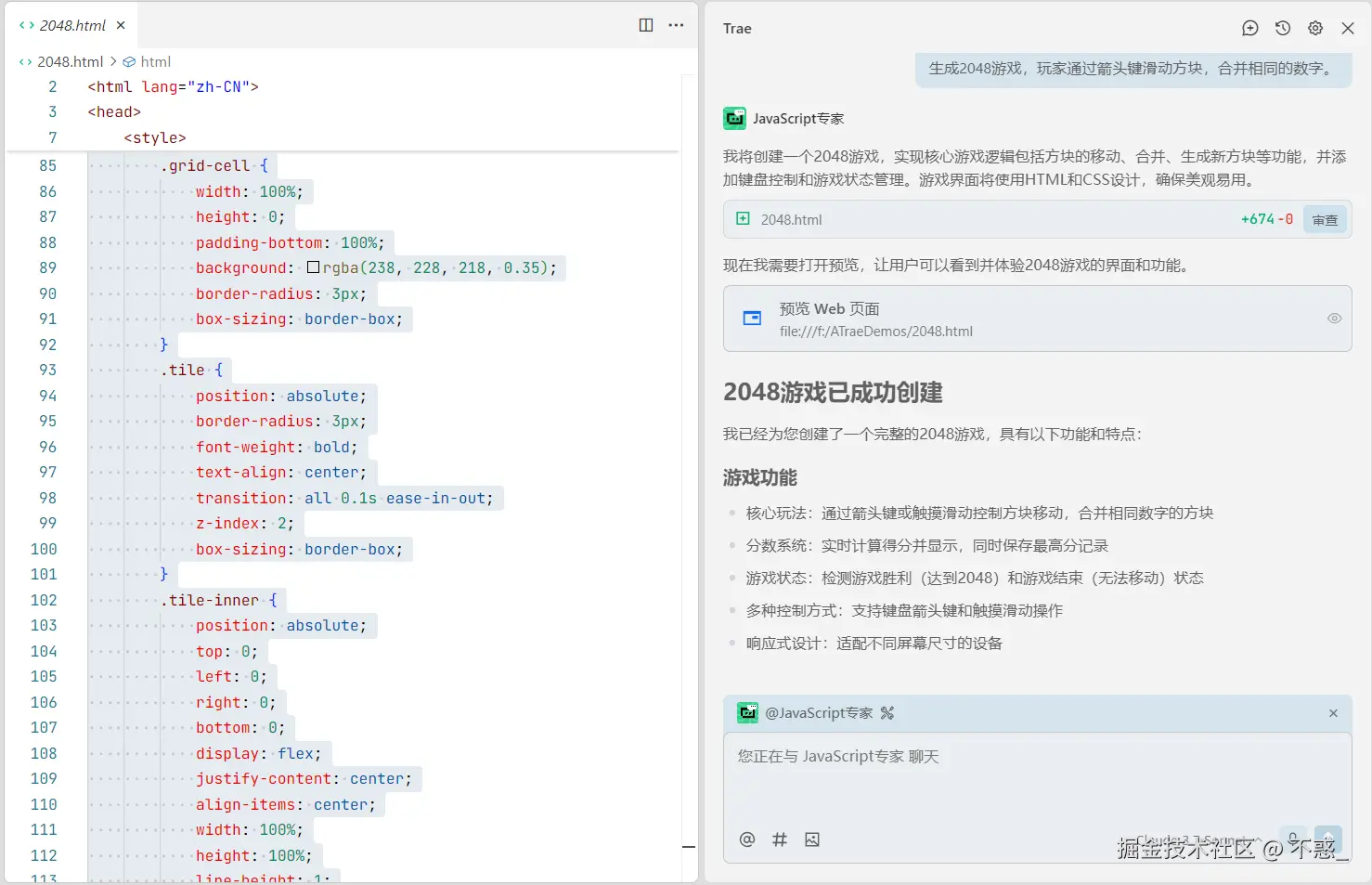Click the 审查 review button
This screenshot has height=885, width=1372.
pyautogui.click(x=1325, y=219)
